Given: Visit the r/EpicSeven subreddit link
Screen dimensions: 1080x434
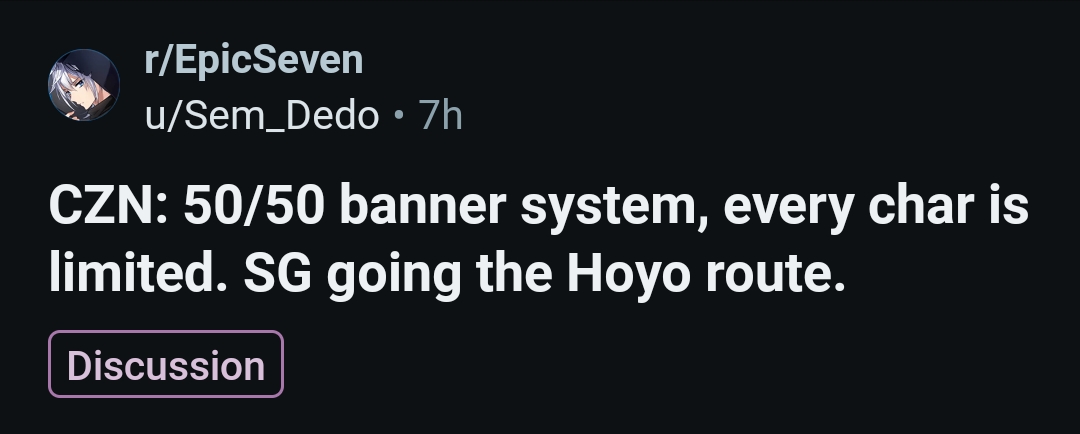Looking at the screenshot, I should (253, 60).
